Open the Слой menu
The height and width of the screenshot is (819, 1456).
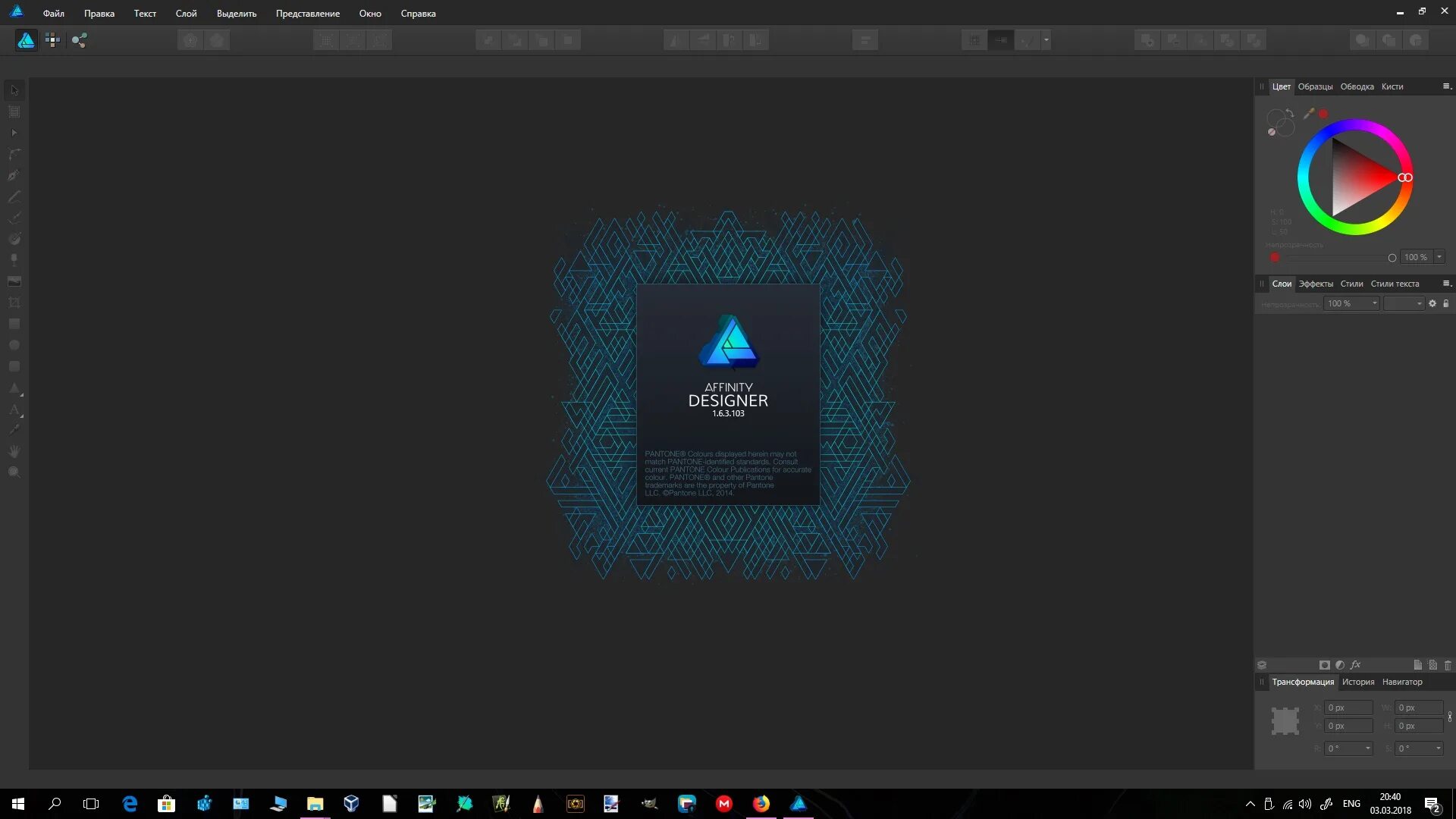click(x=186, y=14)
